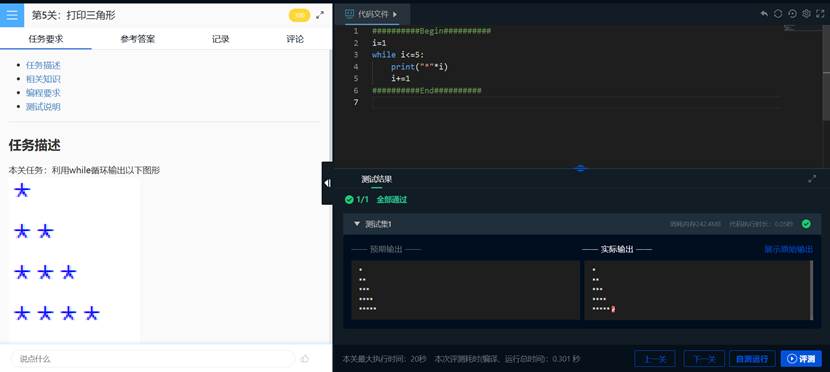The width and height of the screenshot is (830, 372).
Task: Open the 代码文件 dropdown arrow
Action: [395, 14]
